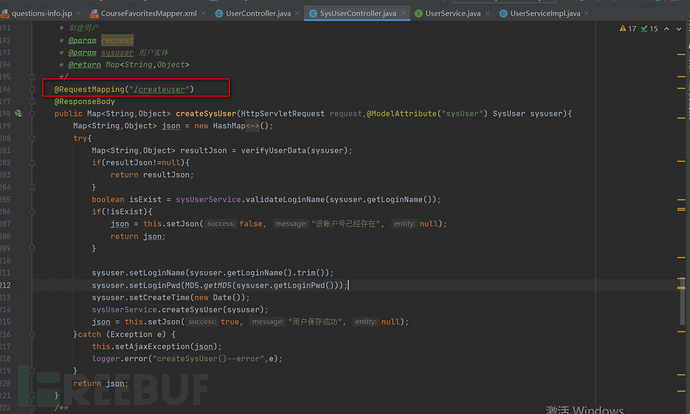Collapse the createSysUser method fold marker
The width and height of the screenshot is (690, 414).
coord(32,114)
